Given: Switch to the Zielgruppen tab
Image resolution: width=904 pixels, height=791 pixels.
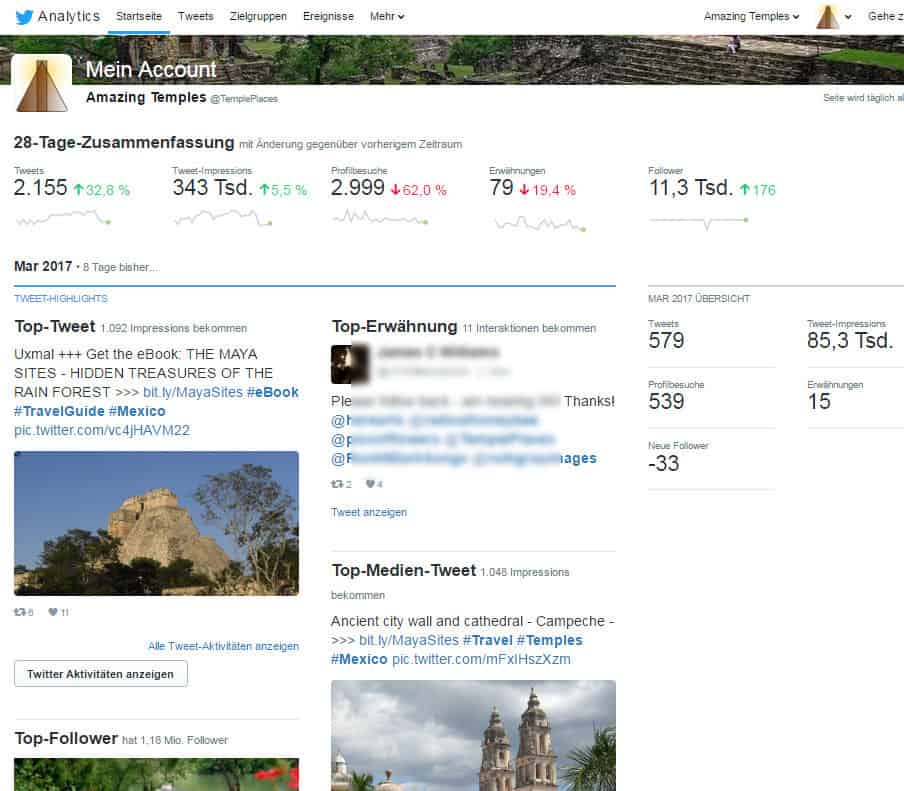Looking at the screenshot, I should (258, 17).
